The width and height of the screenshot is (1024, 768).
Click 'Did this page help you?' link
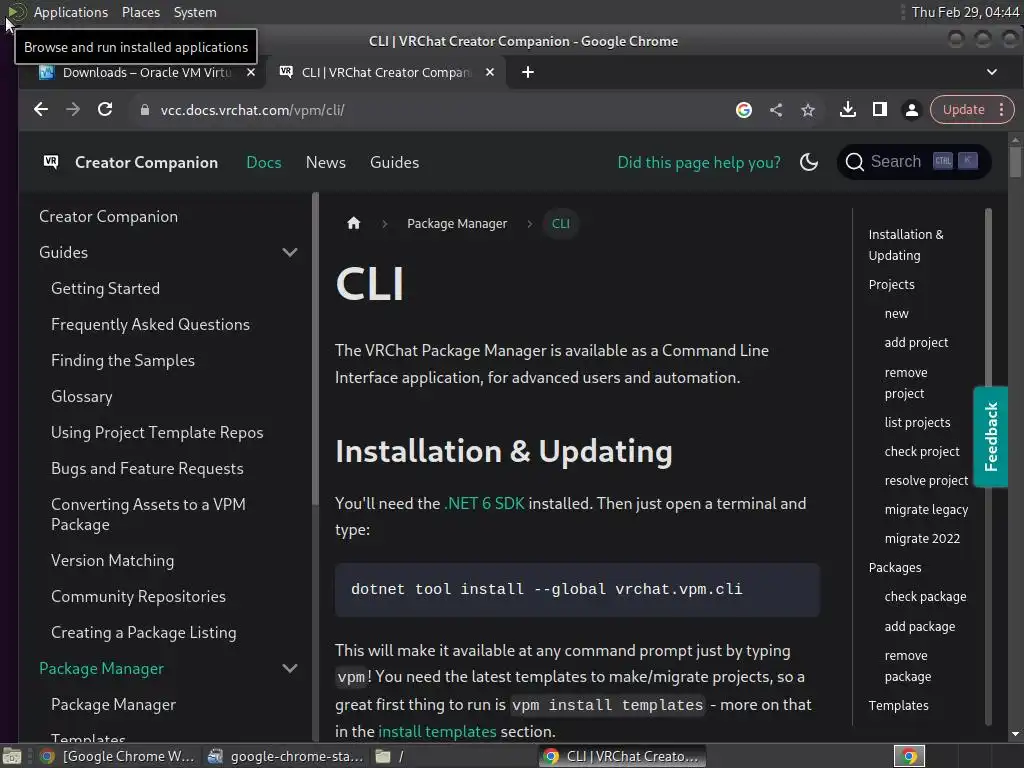point(699,162)
